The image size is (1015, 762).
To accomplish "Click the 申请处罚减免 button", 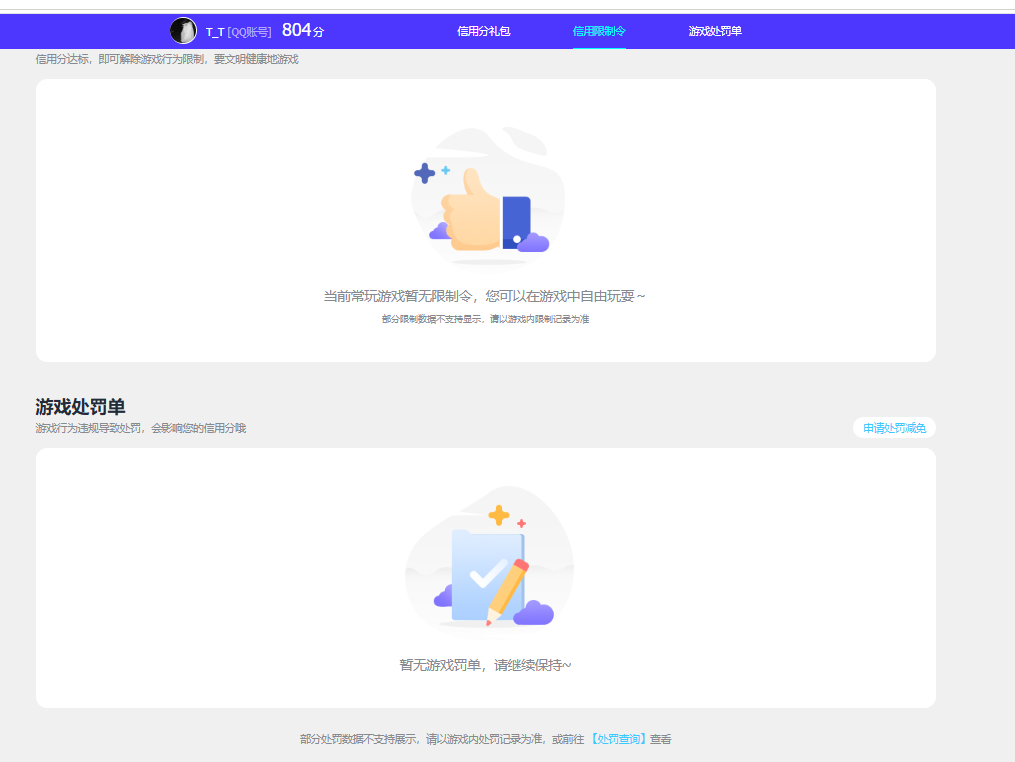I will click(x=894, y=428).
